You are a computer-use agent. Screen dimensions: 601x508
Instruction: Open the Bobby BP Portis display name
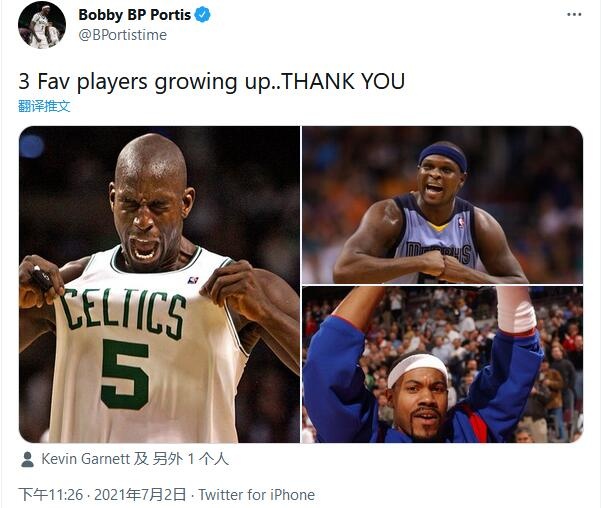click(x=134, y=15)
